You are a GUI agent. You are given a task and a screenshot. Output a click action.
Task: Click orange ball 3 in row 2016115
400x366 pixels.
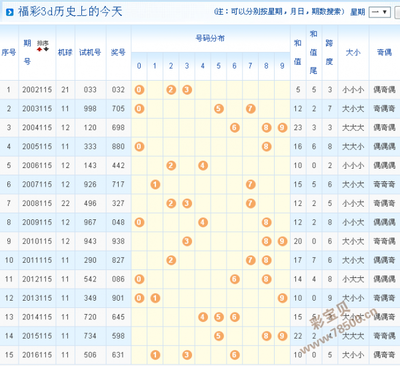click(x=187, y=355)
